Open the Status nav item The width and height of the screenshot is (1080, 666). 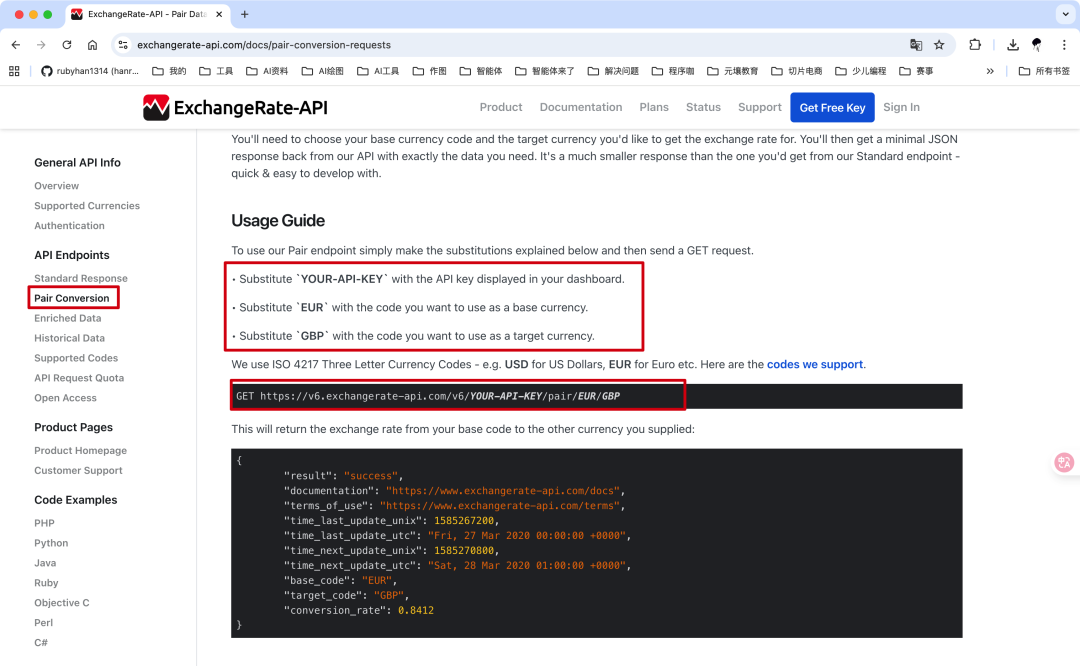(703, 107)
